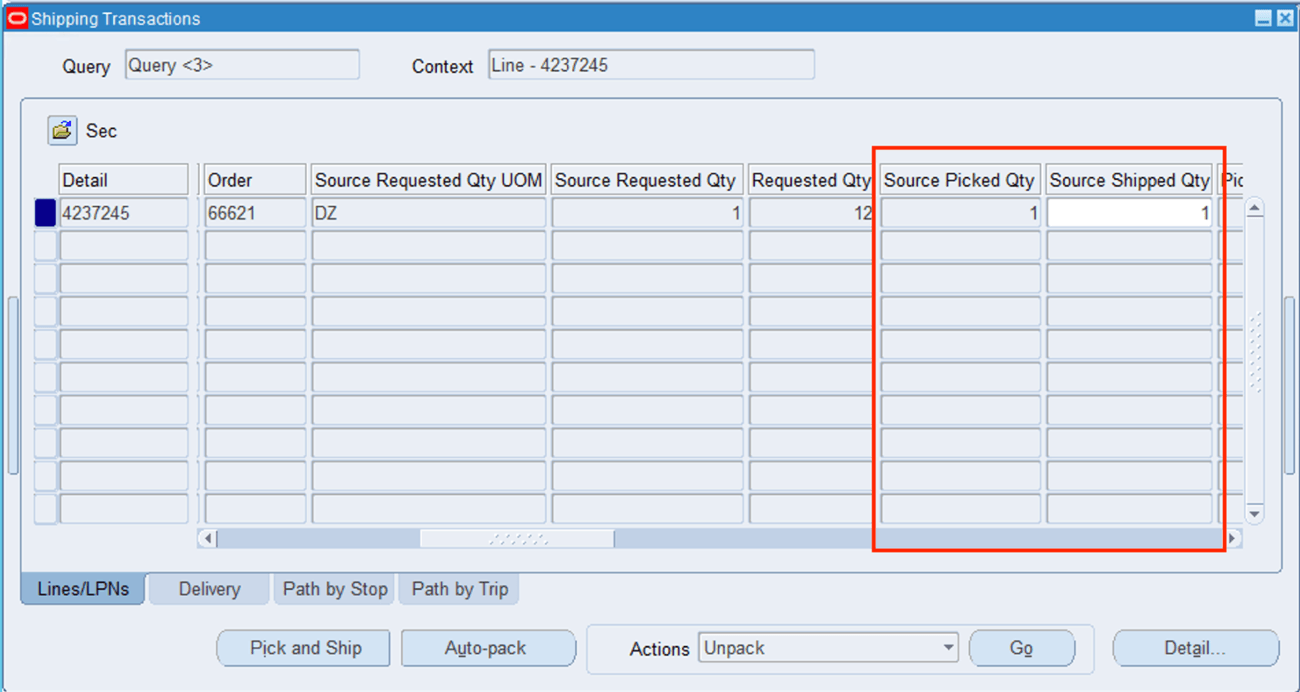Viewport: 1300px width, 692px height.
Task: Click the down arrow on the vertical scrollbar
Action: (x=1253, y=514)
